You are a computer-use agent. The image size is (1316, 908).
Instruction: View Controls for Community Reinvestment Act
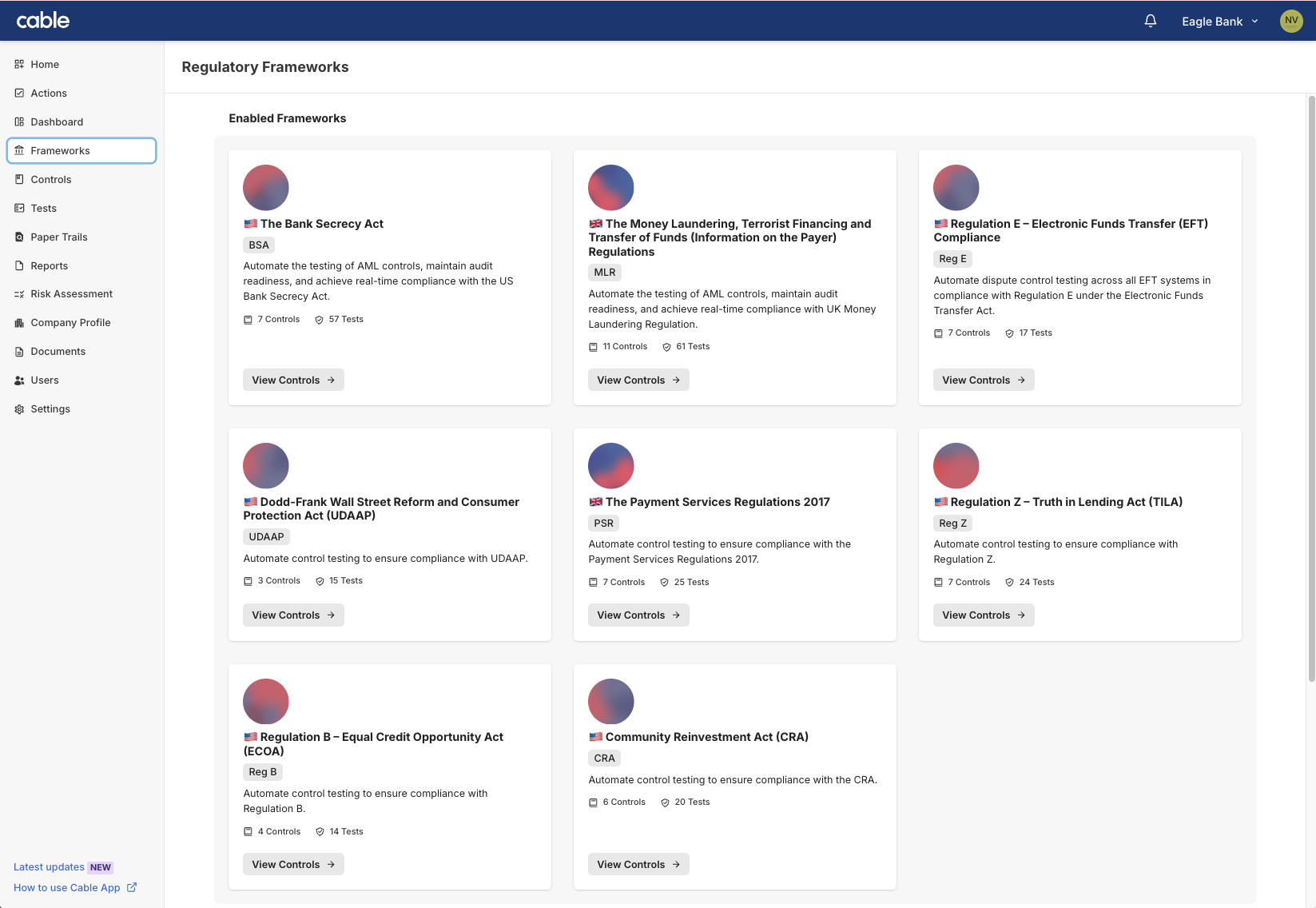coord(638,865)
